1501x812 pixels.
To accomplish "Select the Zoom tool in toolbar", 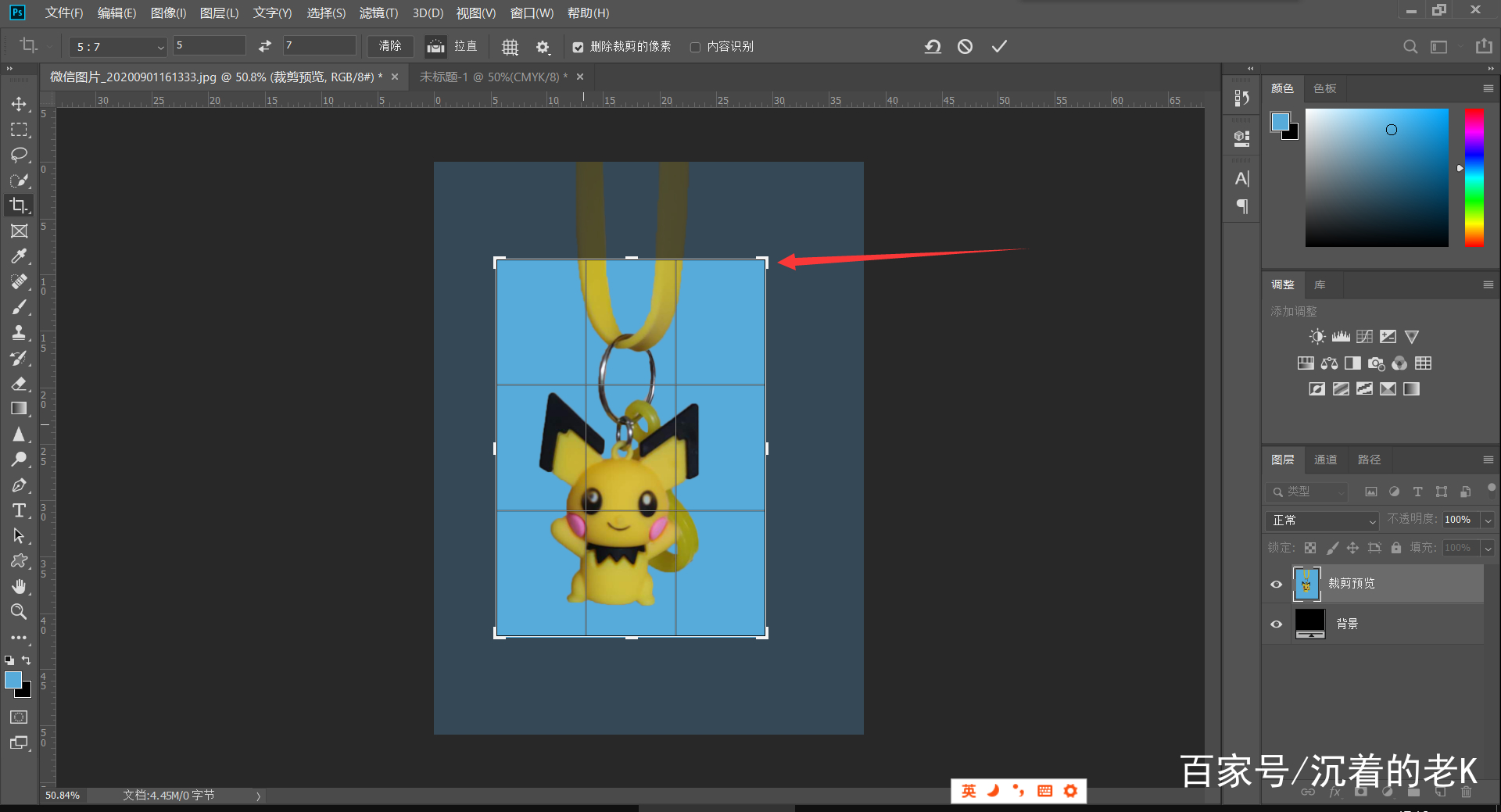I will point(19,611).
